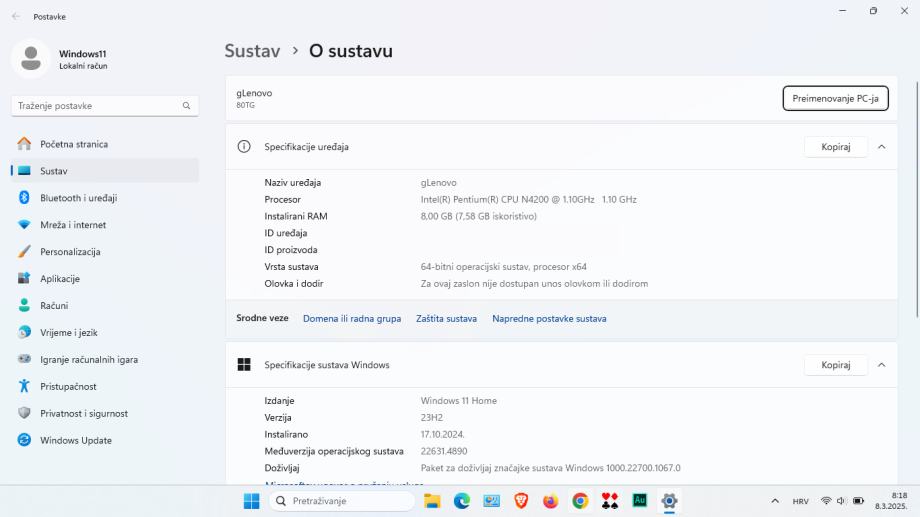Open the Zaštita sustava link

click(x=446, y=319)
